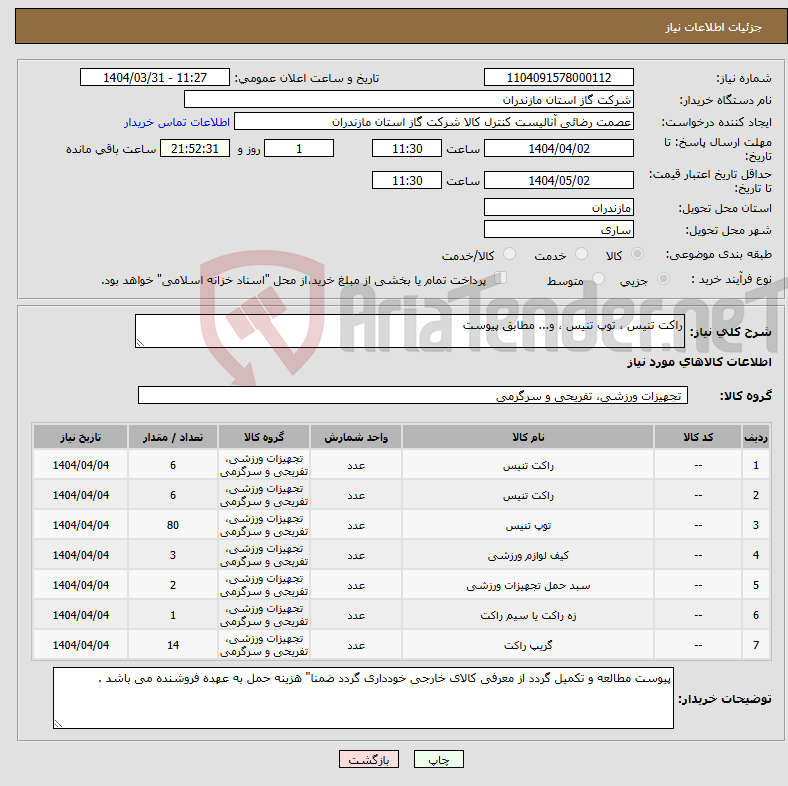Select the خدمت radio button
Viewport: 788px width, 786px height.
pyautogui.click(x=581, y=254)
